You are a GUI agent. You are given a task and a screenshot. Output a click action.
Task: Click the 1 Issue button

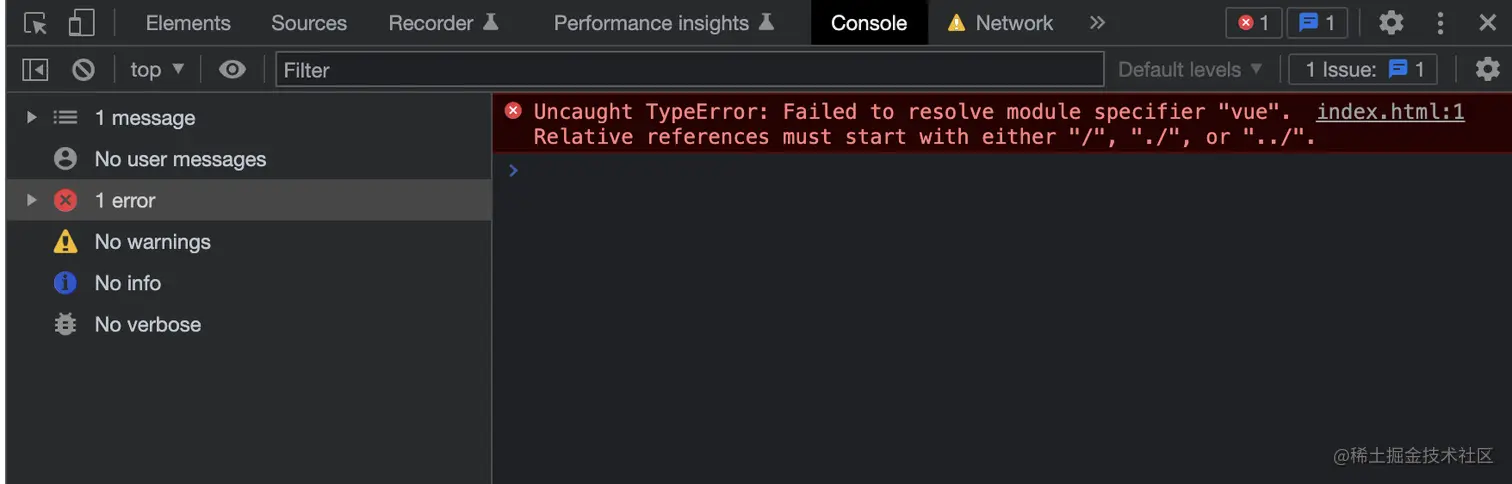1363,69
